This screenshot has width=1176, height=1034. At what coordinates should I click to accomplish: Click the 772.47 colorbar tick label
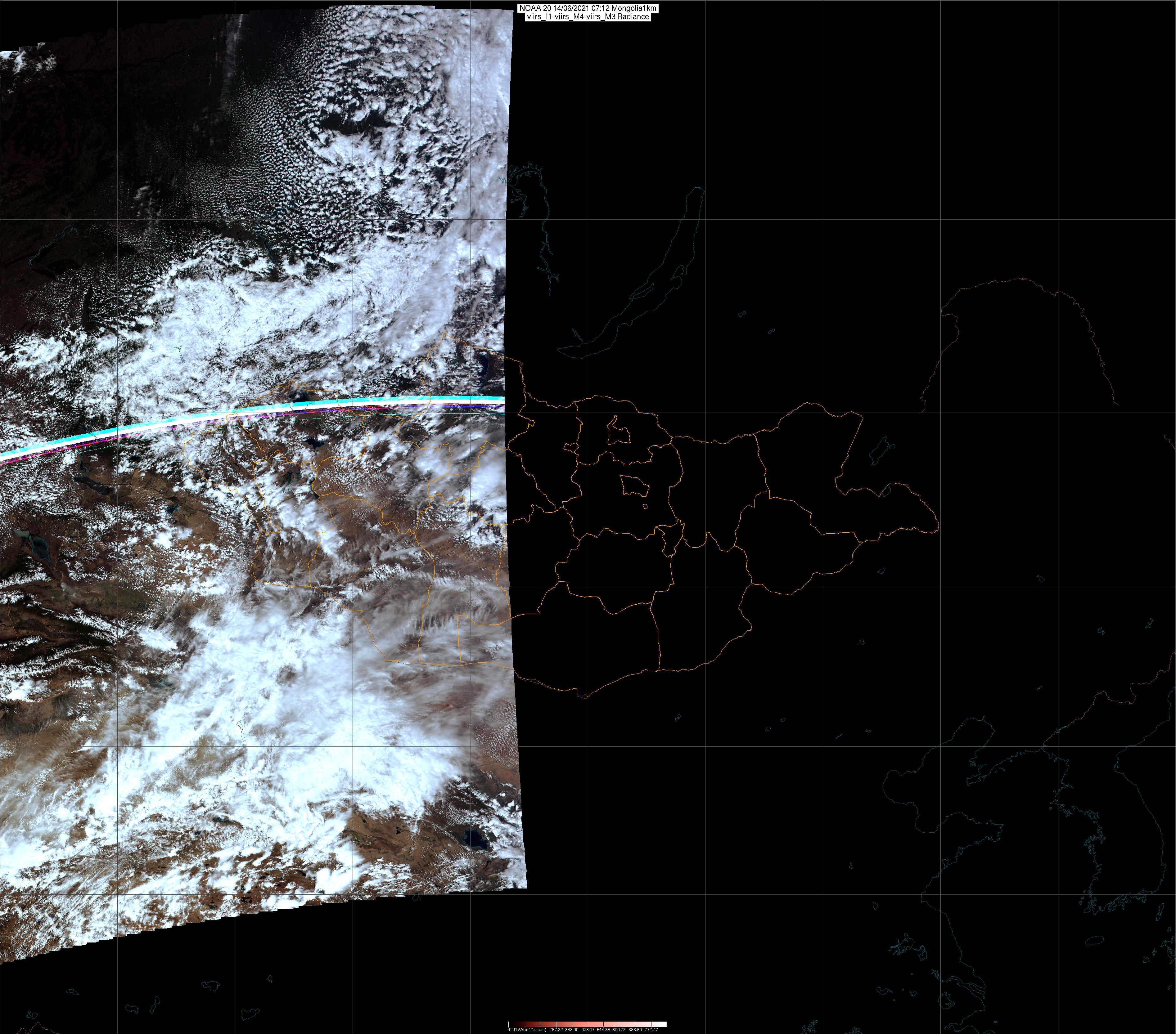tap(651, 1030)
